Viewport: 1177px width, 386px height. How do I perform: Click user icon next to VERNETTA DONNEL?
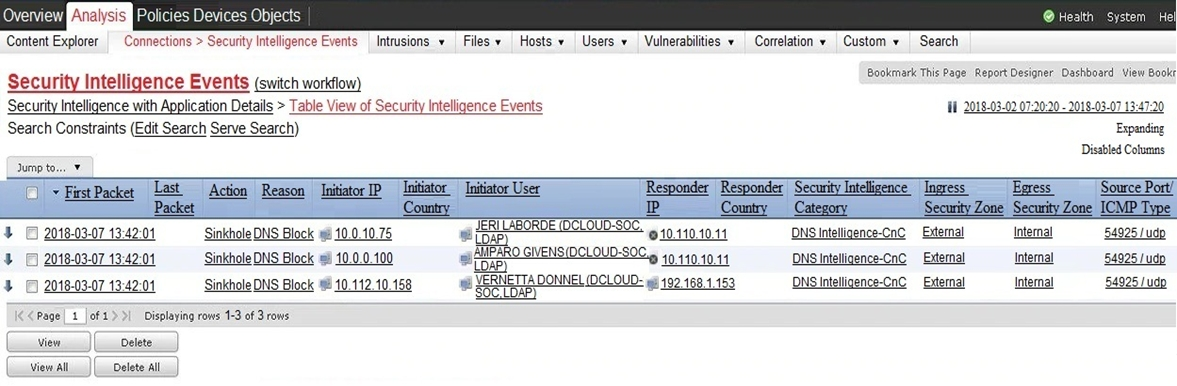(465, 285)
